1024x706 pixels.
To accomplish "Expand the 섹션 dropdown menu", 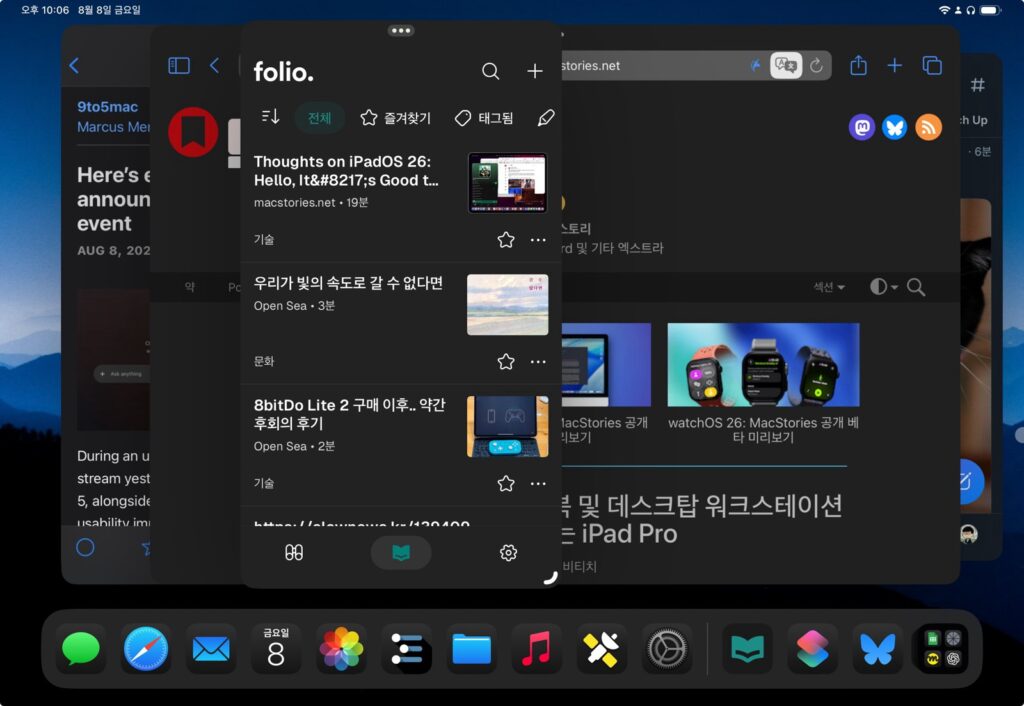I will coord(829,287).
